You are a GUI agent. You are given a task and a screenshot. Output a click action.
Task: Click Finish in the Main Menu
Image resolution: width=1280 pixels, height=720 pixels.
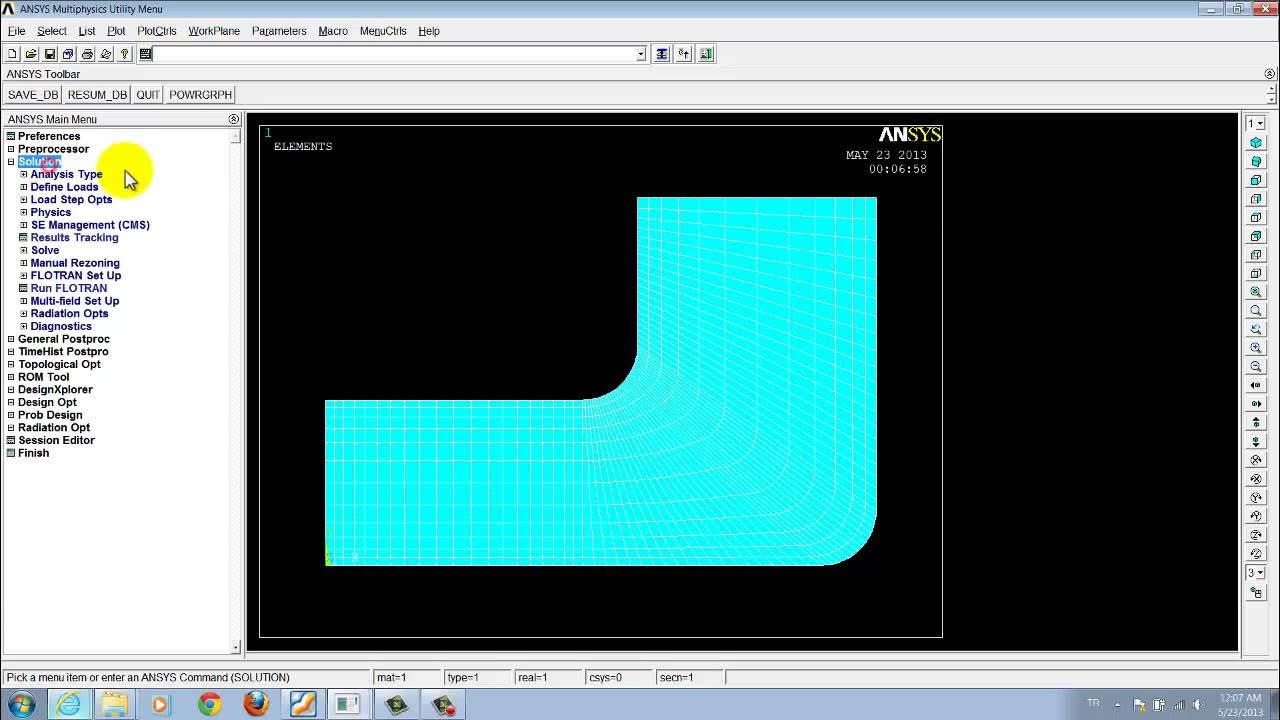[x=33, y=453]
